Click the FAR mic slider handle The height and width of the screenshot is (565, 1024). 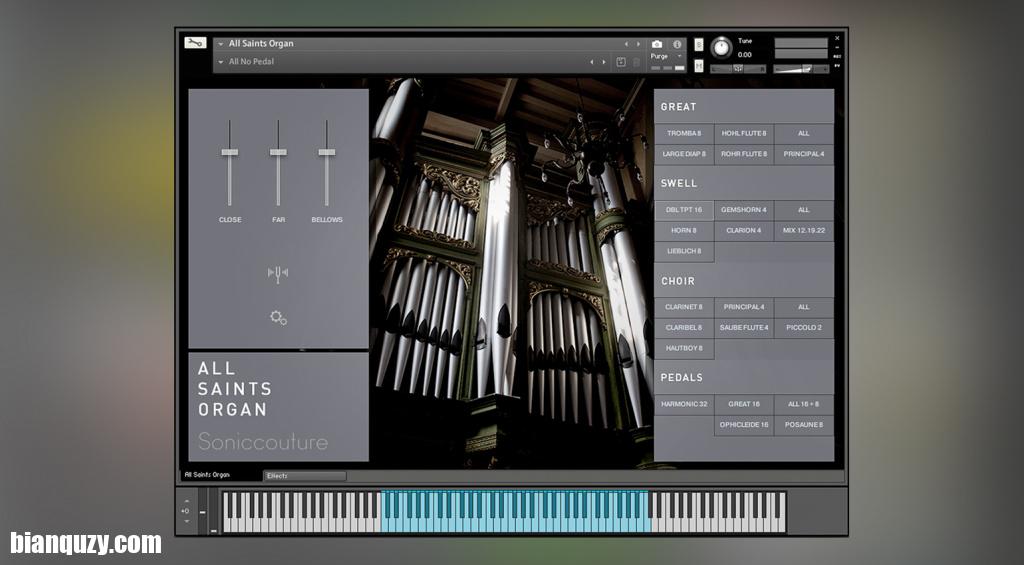tap(278, 152)
